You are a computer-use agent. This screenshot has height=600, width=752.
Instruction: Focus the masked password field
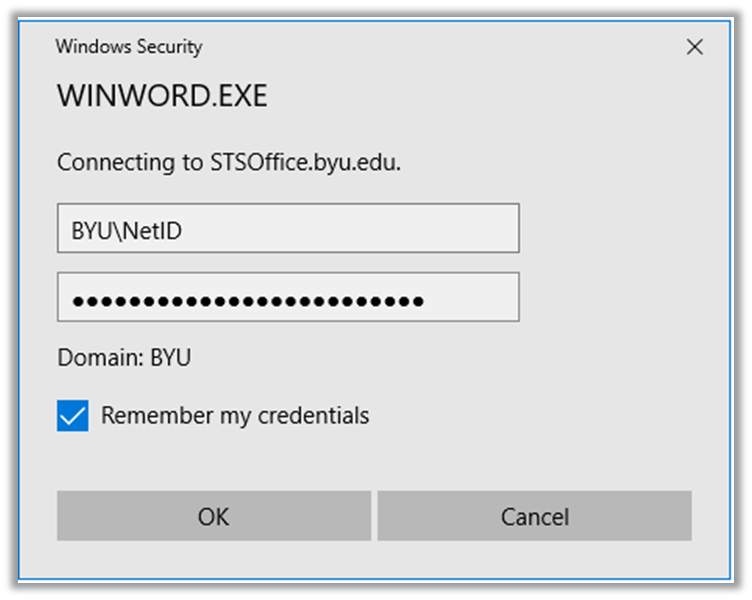coord(288,298)
